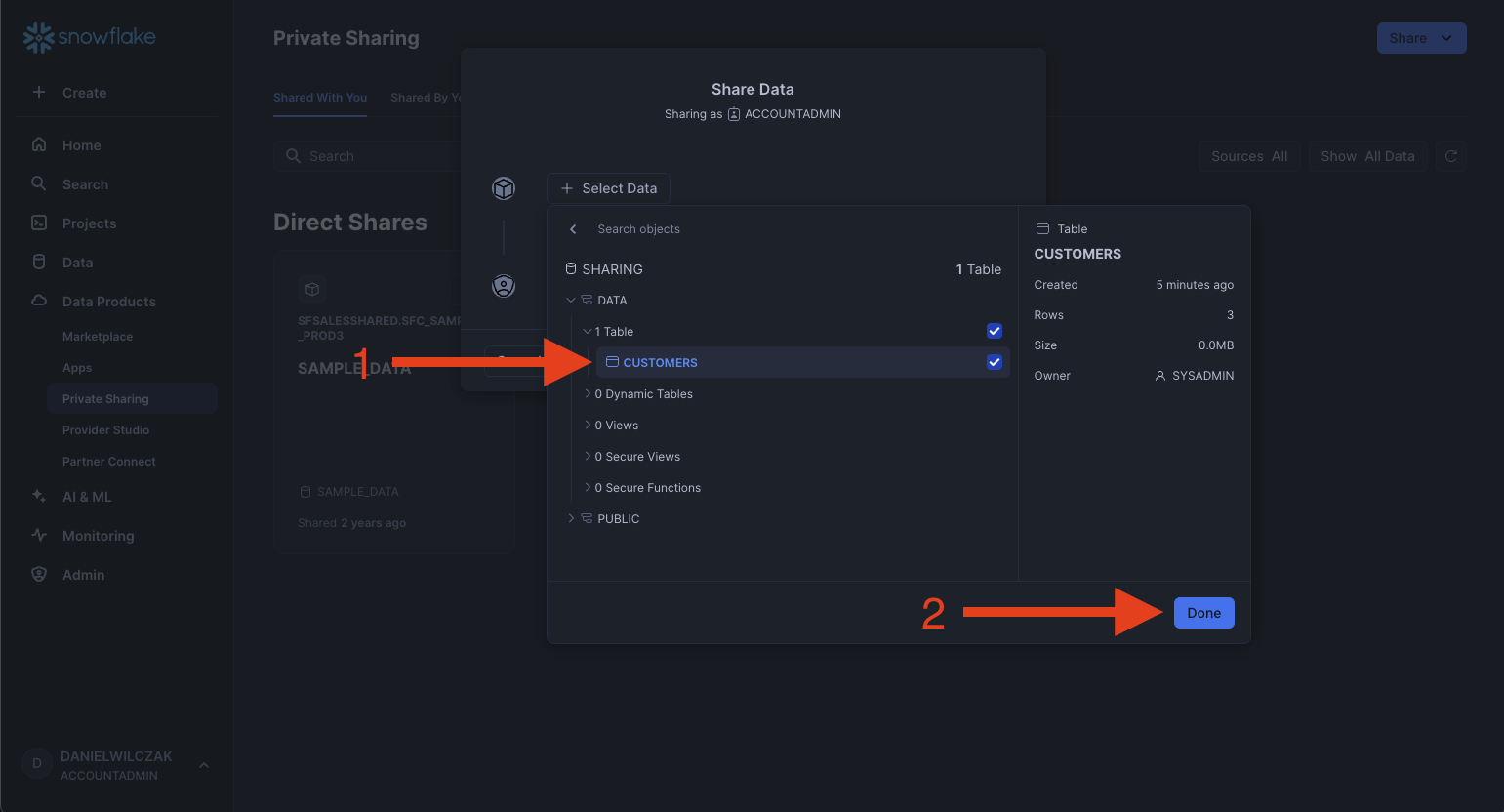The width and height of the screenshot is (1504, 812).
Task: Open the Share dropdown button
Action: pyautogui.click(x=1420, y=38)
